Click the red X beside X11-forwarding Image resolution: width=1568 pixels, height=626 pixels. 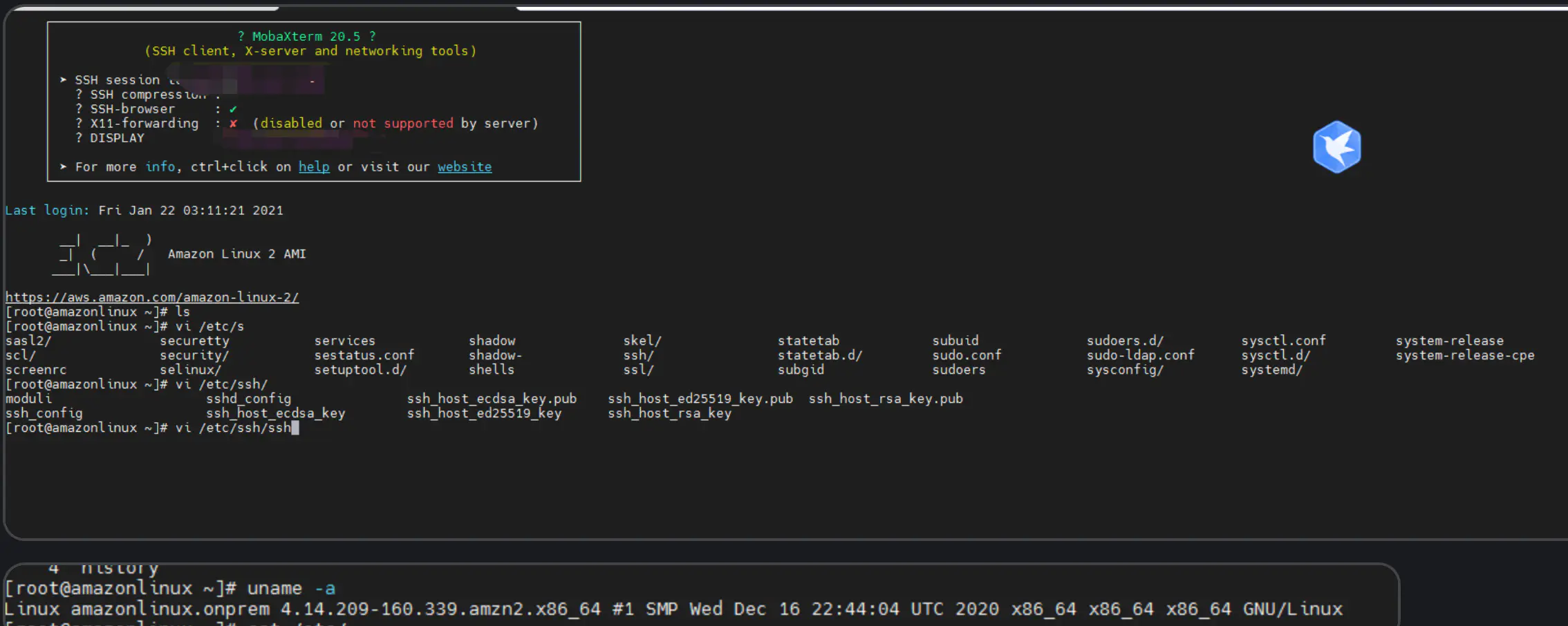pyautogui.click(x=233, y=124)
